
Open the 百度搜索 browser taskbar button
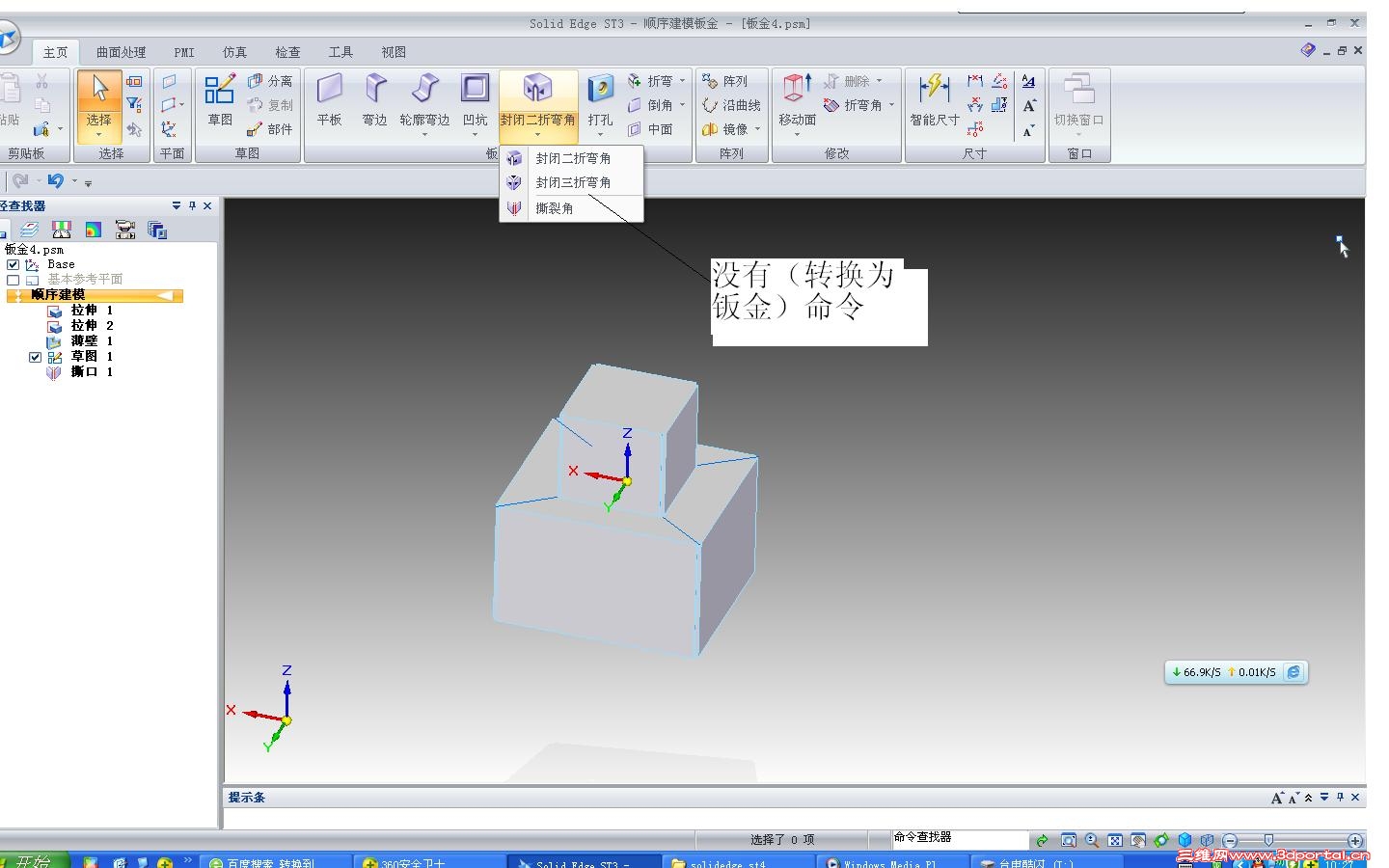276,861
